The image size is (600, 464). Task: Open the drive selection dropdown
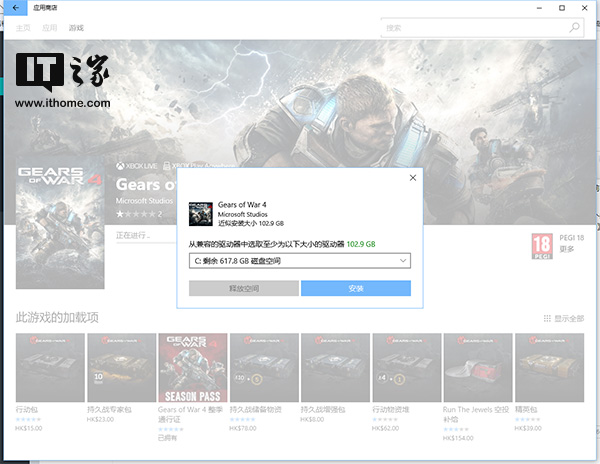pos(300,261)
